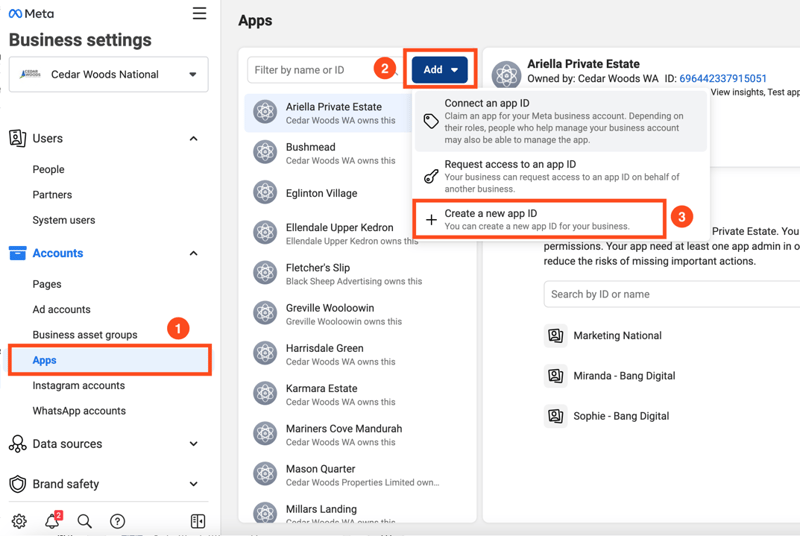Select Ariella Private Estate in the app list
This screenshot has width=800, height=536.
pos(329,113)
